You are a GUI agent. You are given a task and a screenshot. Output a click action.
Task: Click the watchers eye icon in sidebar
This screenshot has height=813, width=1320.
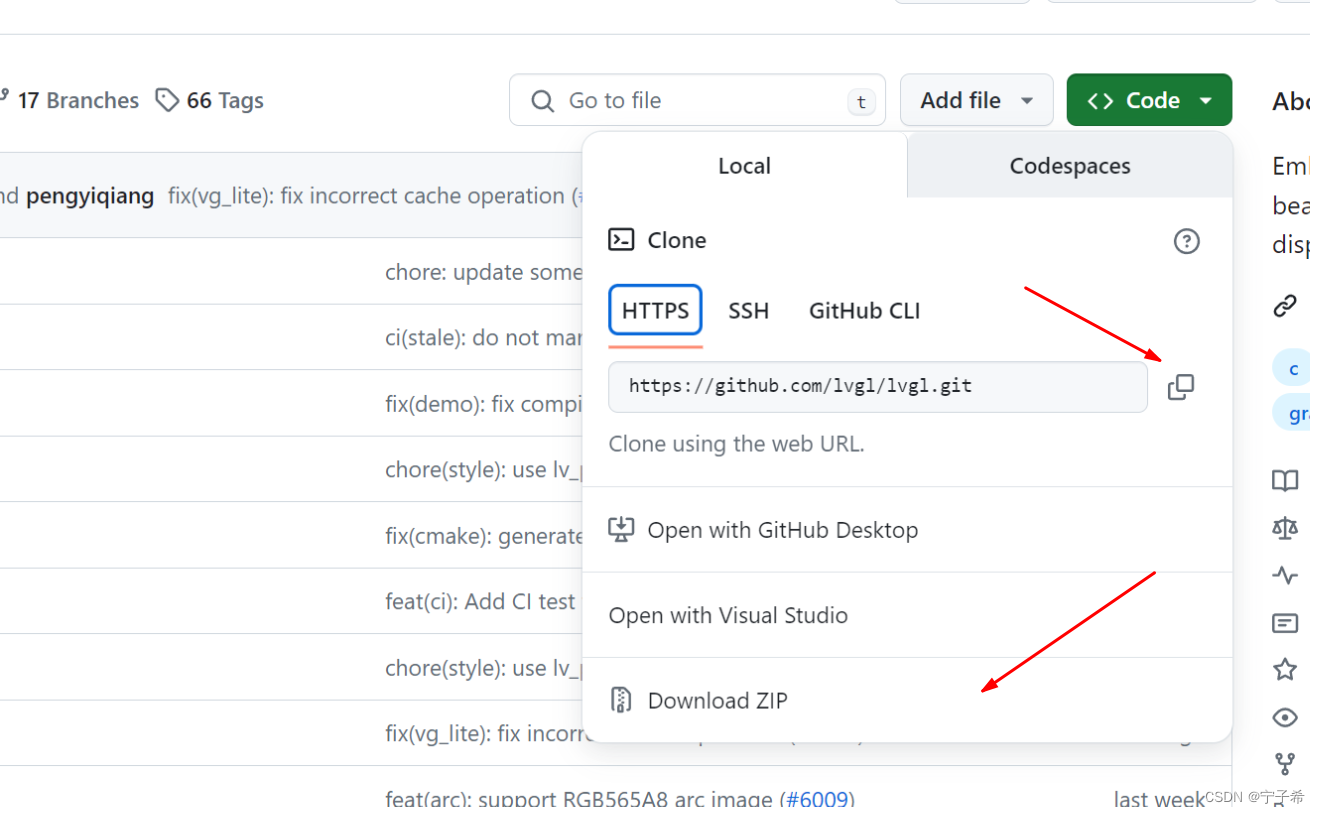(1285, 718)
